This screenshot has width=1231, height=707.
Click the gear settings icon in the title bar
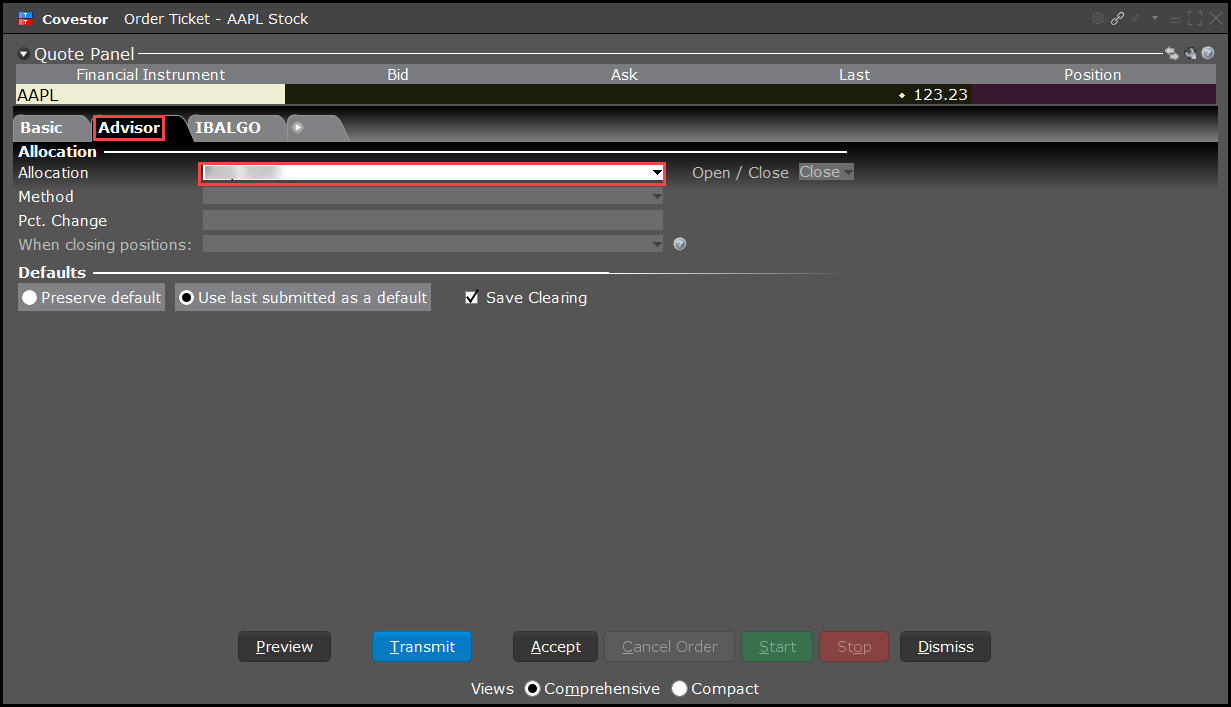click(x=1097, y=18)
